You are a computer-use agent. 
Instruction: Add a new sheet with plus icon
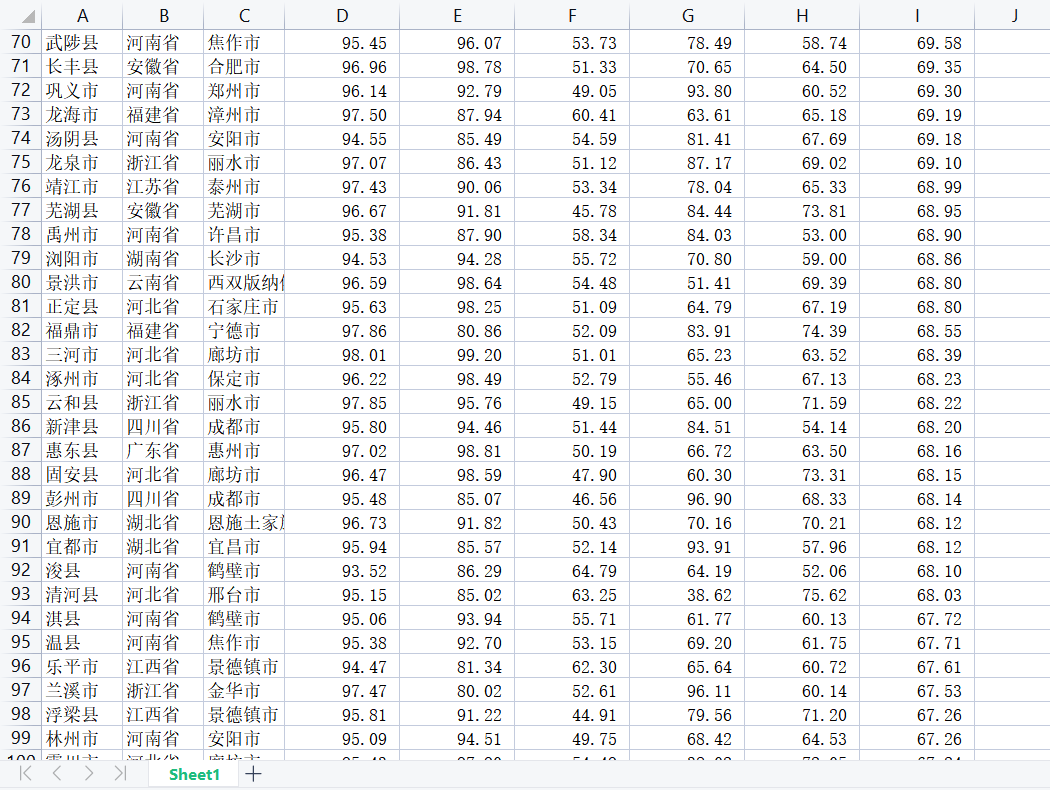tap(253, 775)
